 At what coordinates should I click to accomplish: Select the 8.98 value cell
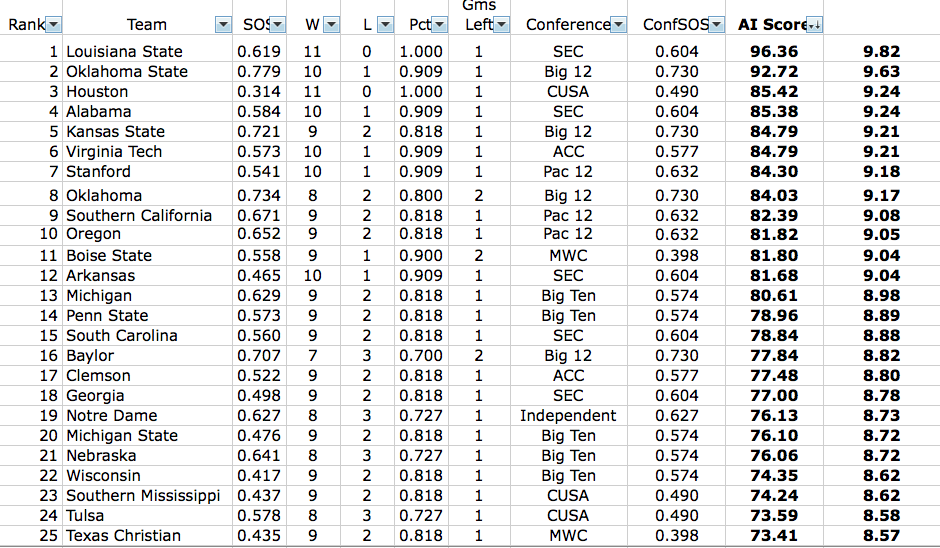click(881, 296)
